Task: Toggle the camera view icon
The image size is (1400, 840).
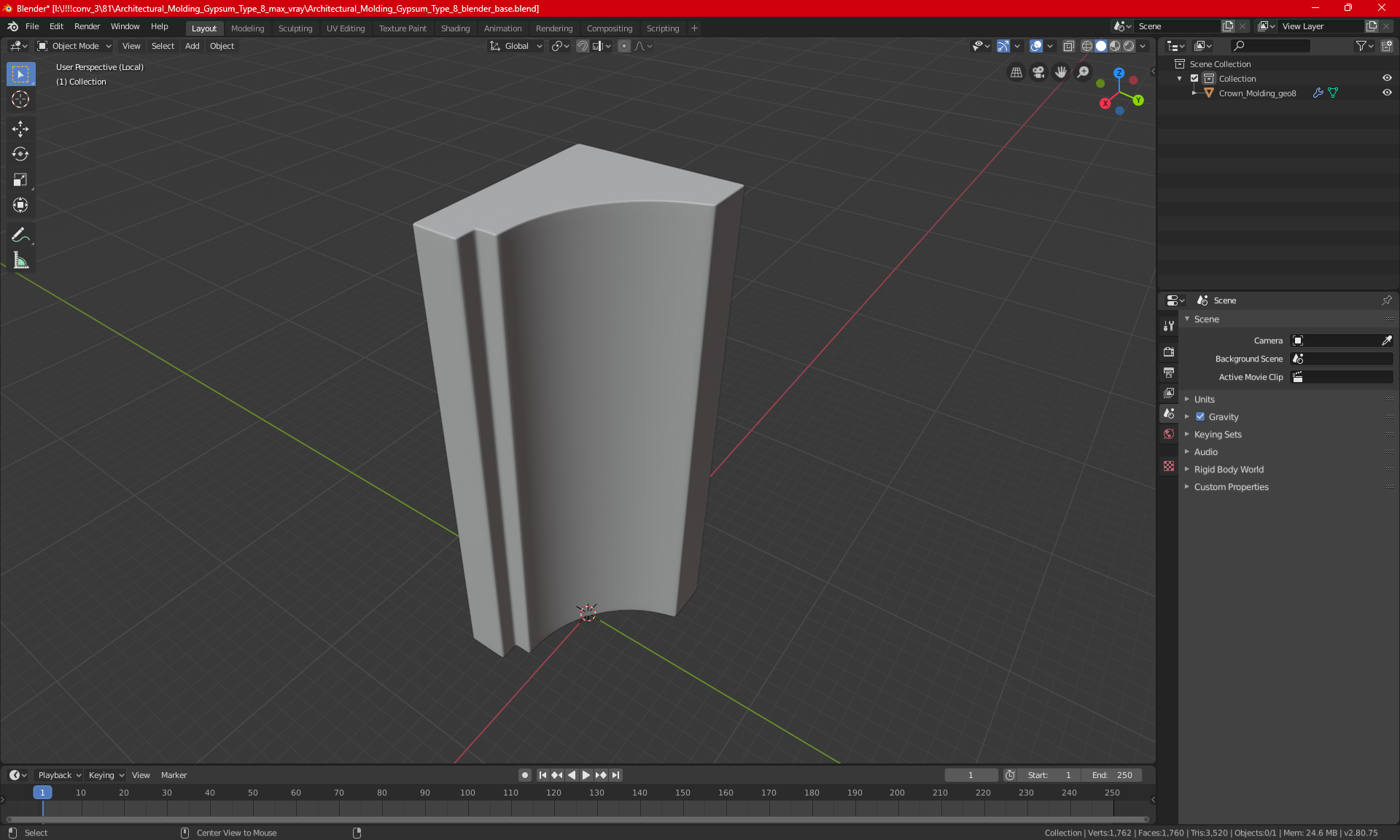Action: pyautogui.click(x=1038, y=72)
